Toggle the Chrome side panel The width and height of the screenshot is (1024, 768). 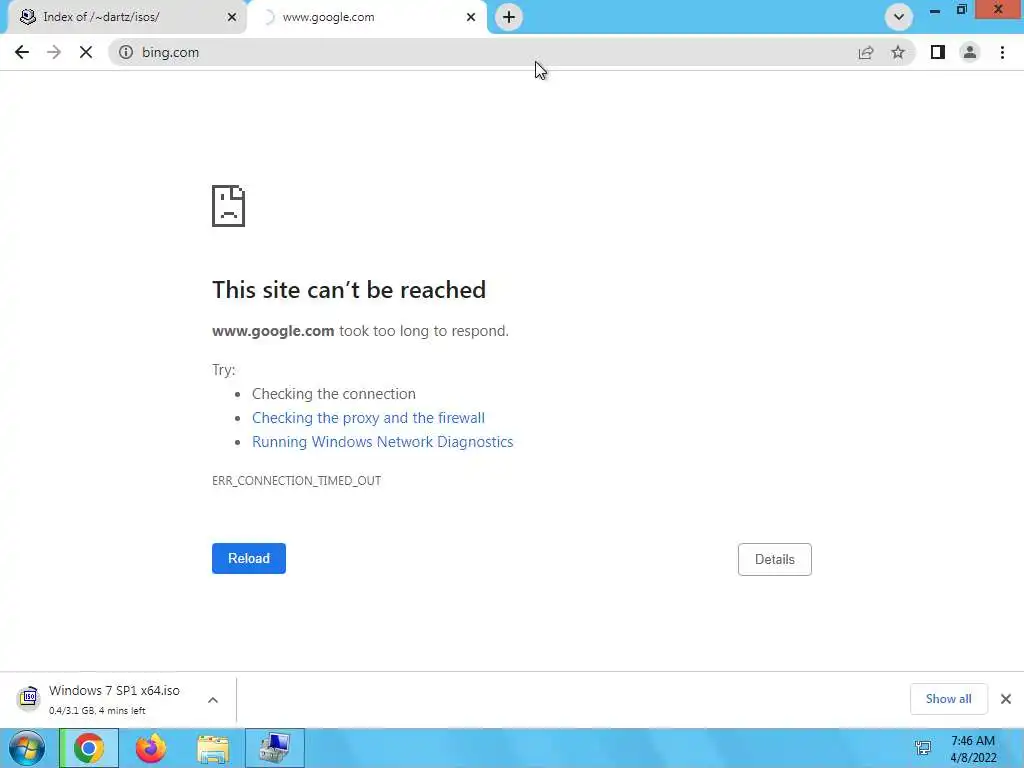coord(938,52)
